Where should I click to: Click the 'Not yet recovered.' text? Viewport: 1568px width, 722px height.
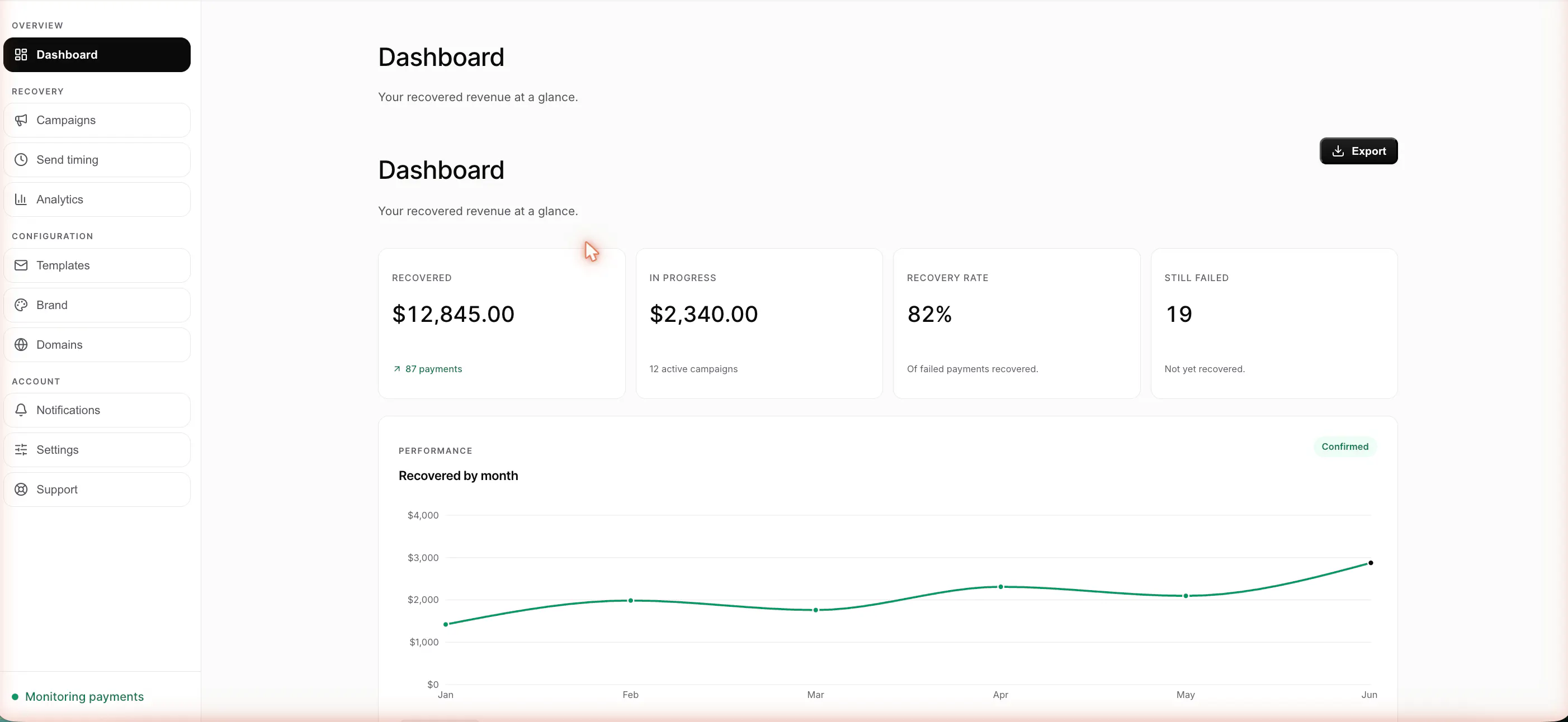point(1204,369)
